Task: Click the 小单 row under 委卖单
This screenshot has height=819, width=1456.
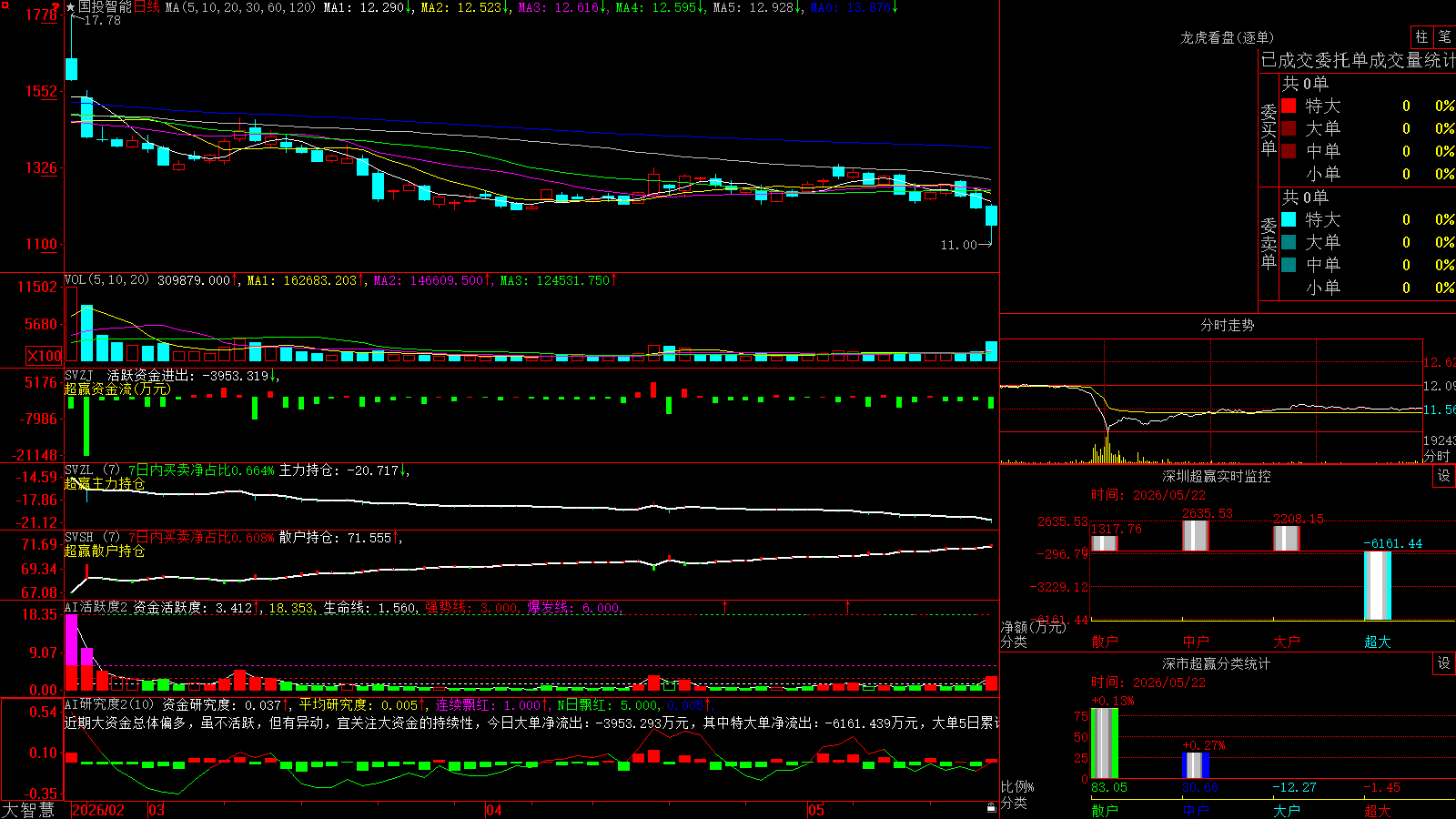Action: (x=1368, y=288)
